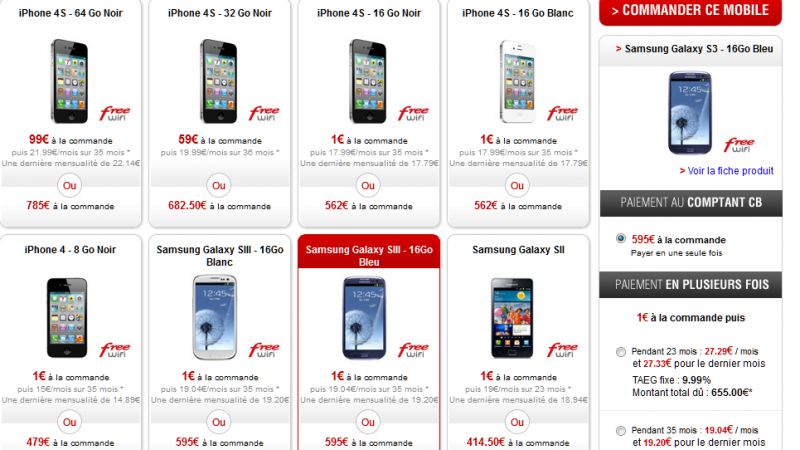800x450 pixels.
Task: Click the Galaxy S3 Bleu image in sidebar
Action: click(x=690, y=113)
